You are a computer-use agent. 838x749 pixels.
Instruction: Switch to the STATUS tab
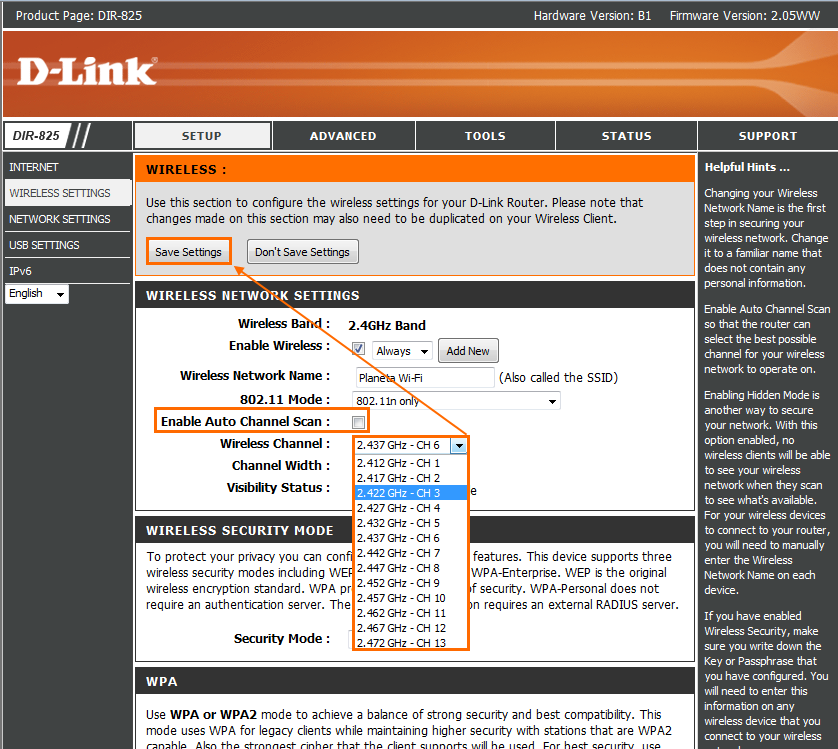tap(626, 136)
